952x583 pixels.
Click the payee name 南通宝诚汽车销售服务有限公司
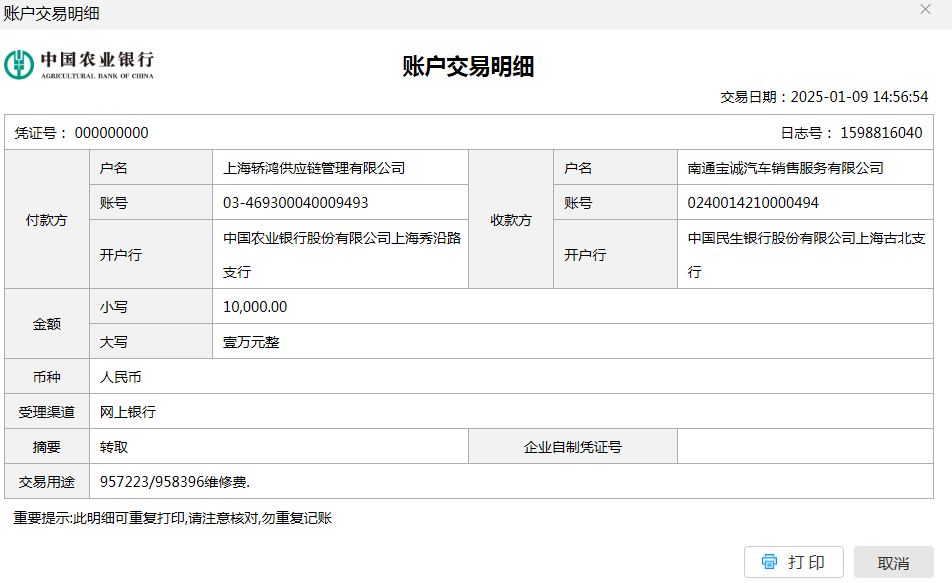pos(785,168)
